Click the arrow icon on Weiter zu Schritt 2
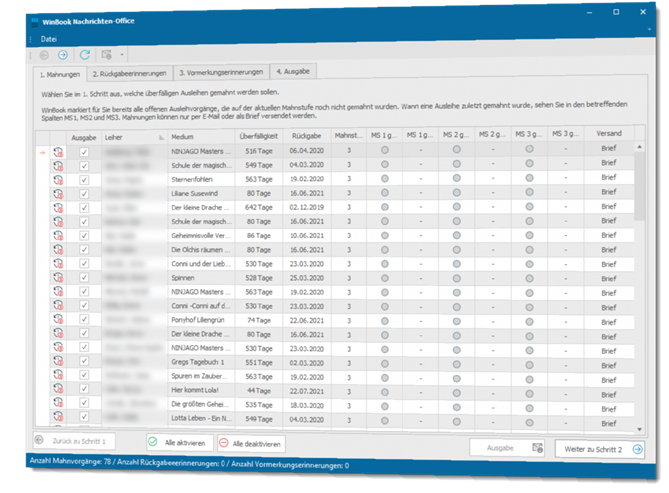The width and height of the screenshot is (669, 493). 637,449
